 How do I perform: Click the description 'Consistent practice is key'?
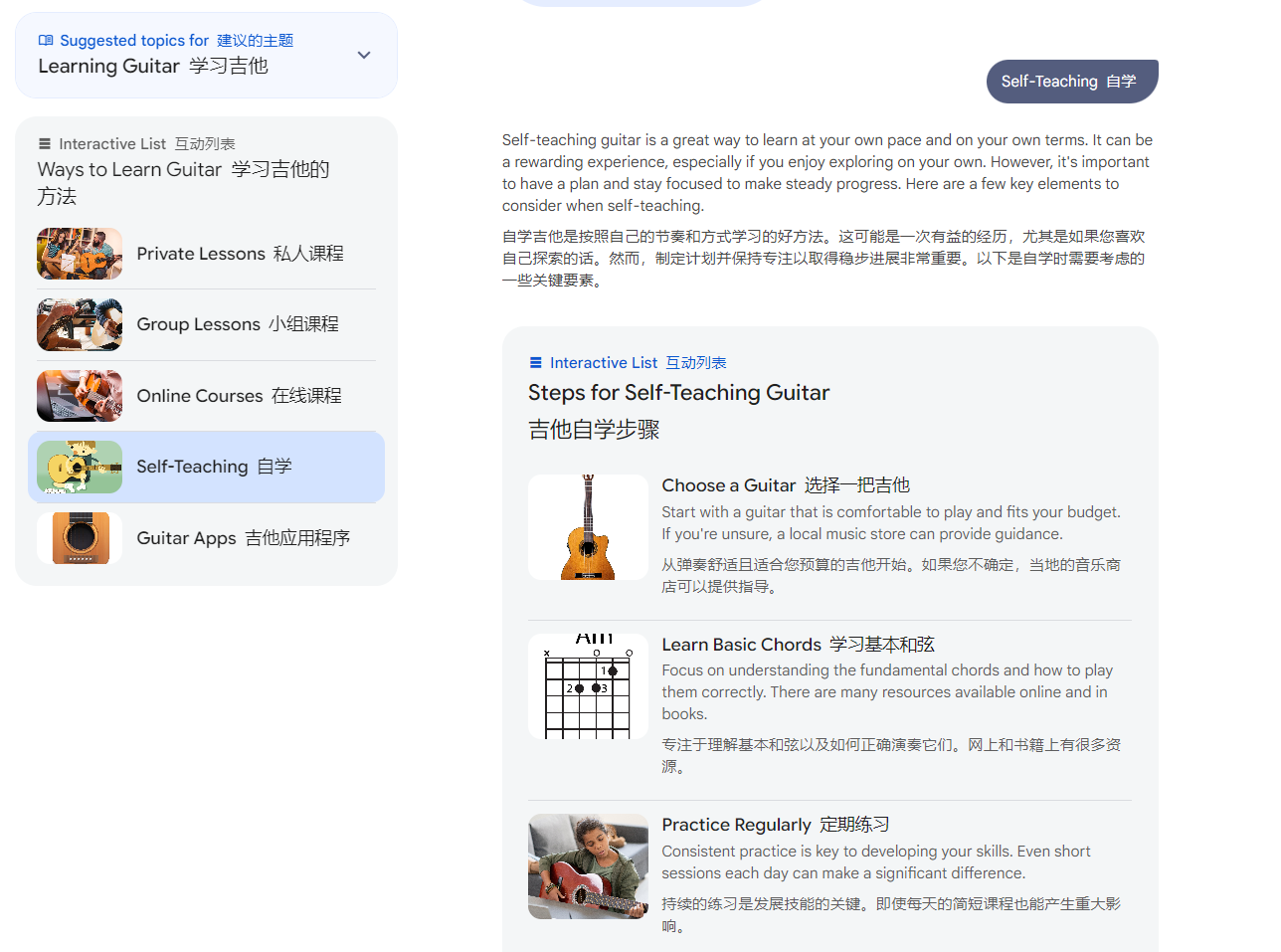[876, 862]
